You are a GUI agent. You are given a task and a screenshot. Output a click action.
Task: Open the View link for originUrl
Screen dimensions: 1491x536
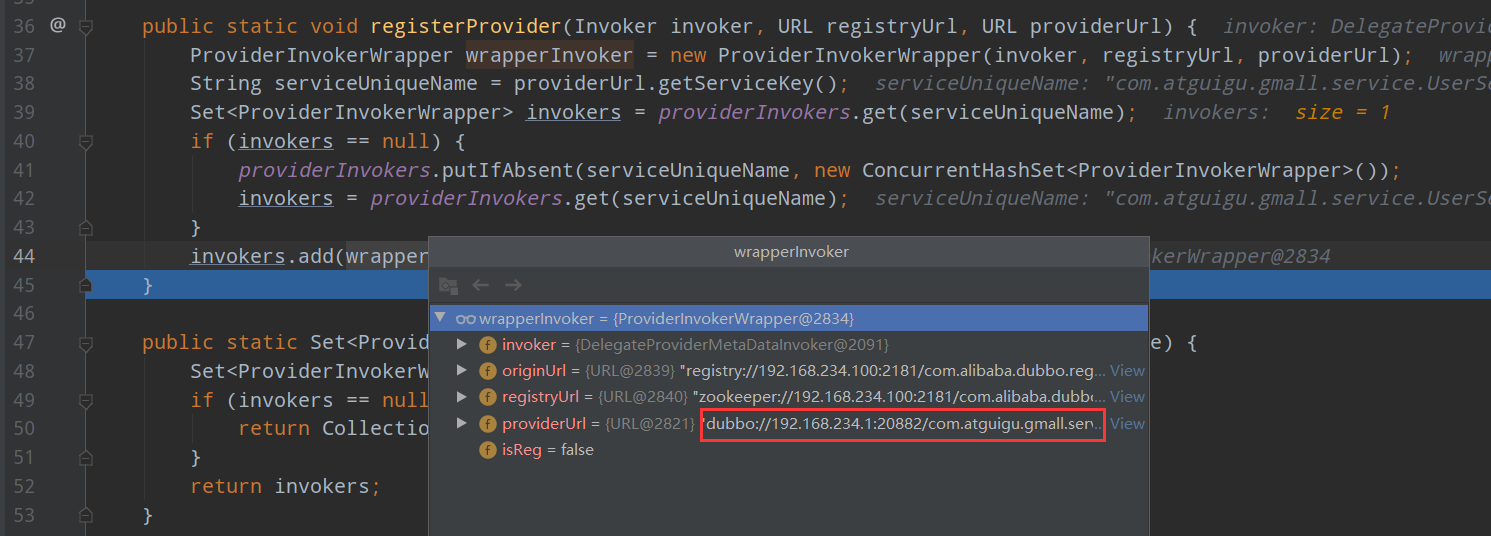(1127, 371)
